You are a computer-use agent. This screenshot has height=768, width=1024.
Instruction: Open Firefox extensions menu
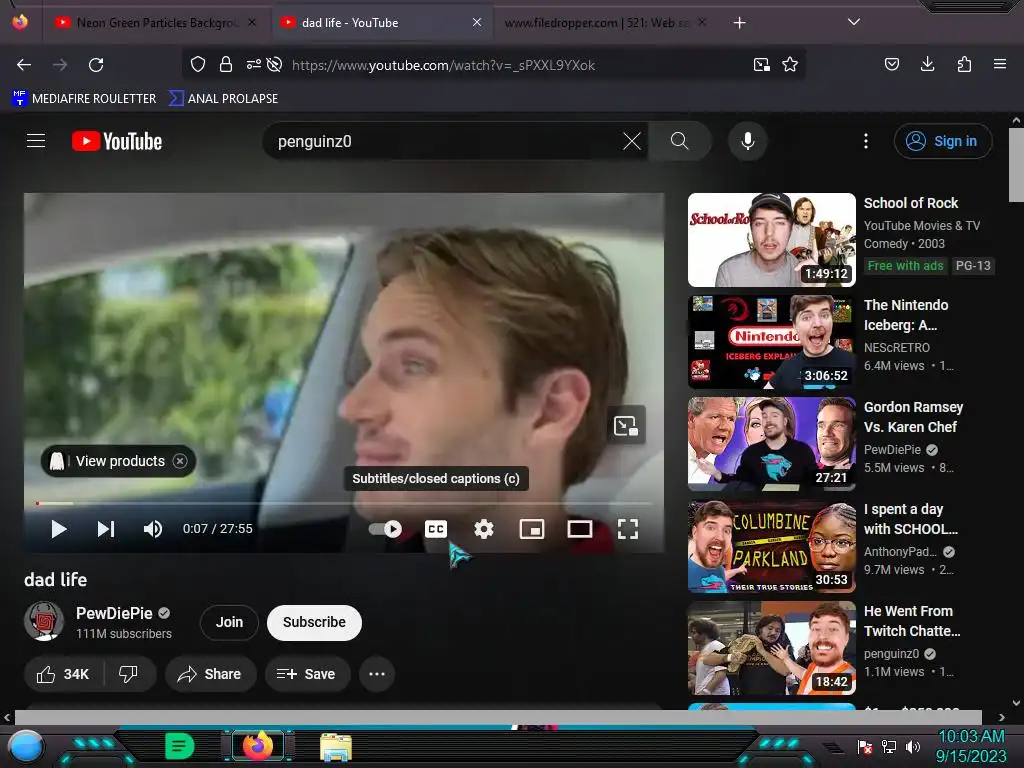[964, 64]
